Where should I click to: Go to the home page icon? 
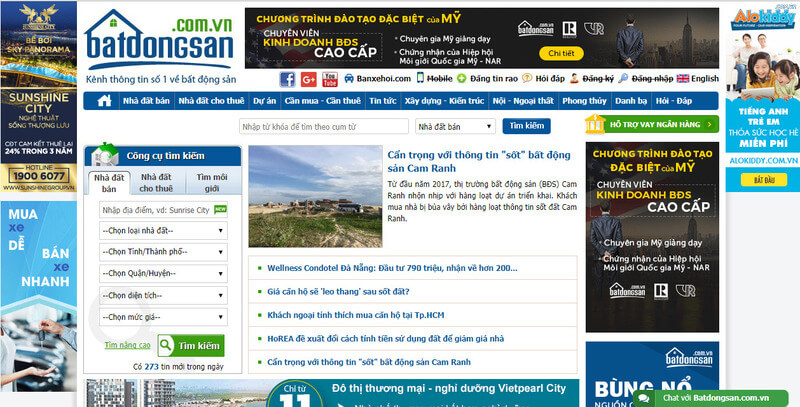tap(103, 101)
